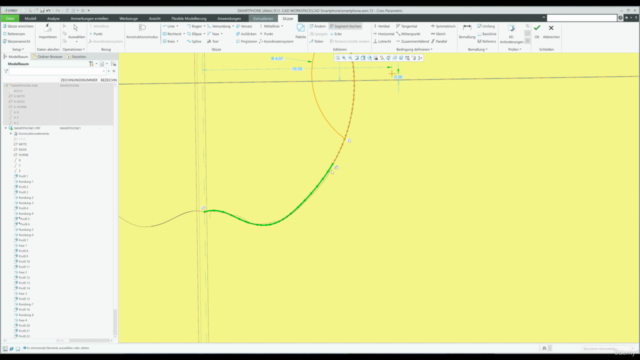This screenshot has width=640, height=360.
Task: Select the Fase chamfer tool
Action: (x=213, y=34)
